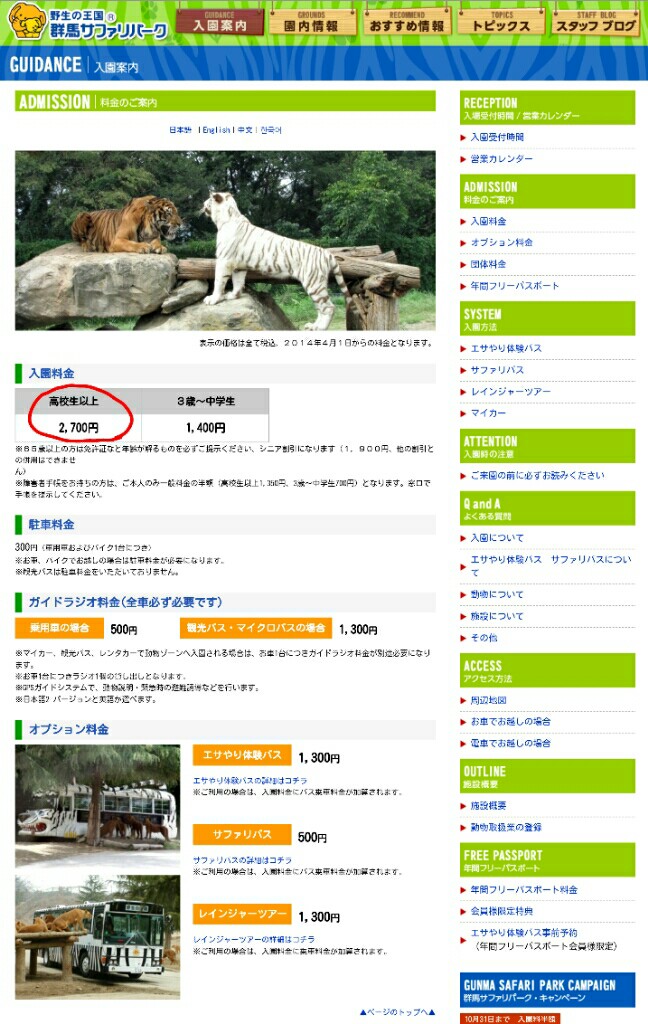Switch language to English
The width and height of the screenshot is (648, 1024).
[216, 130]
